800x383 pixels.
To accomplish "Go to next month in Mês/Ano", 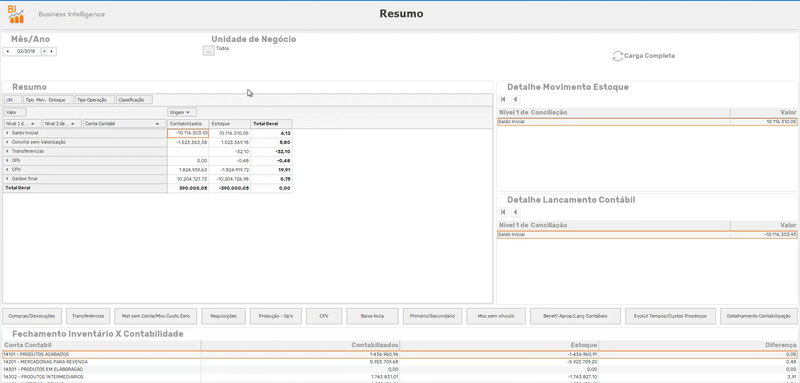I will (52, 52).
